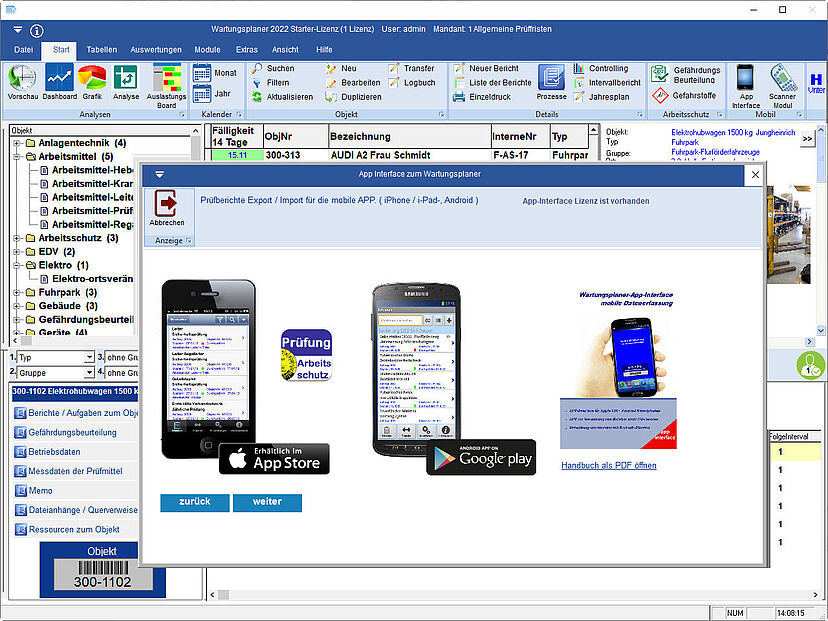The width and height of the screenshot is (828, 621).
Task: Open the Vorschau clock icon
Action: click(23, 78)
